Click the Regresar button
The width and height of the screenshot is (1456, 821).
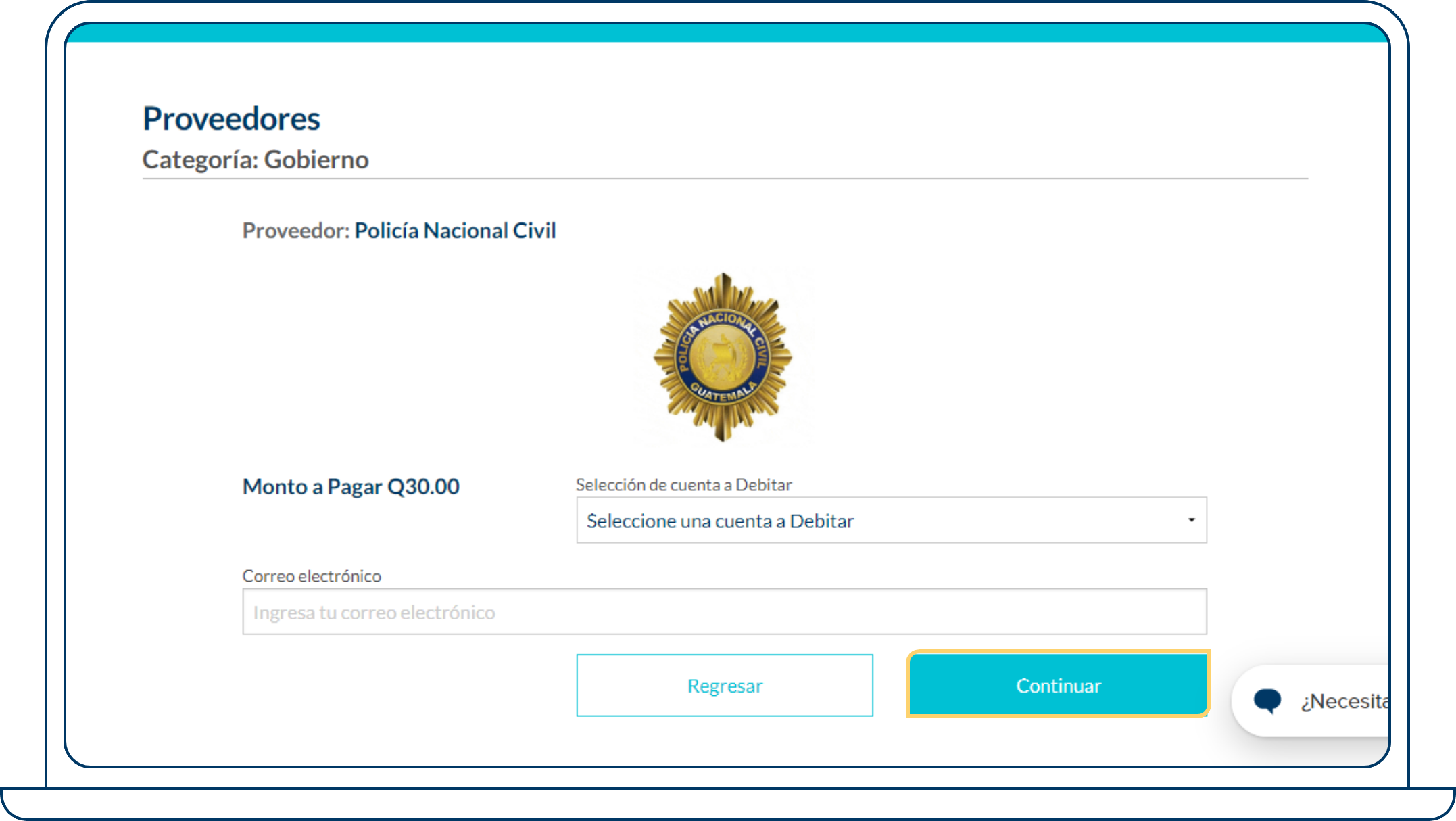coord(725,685)
